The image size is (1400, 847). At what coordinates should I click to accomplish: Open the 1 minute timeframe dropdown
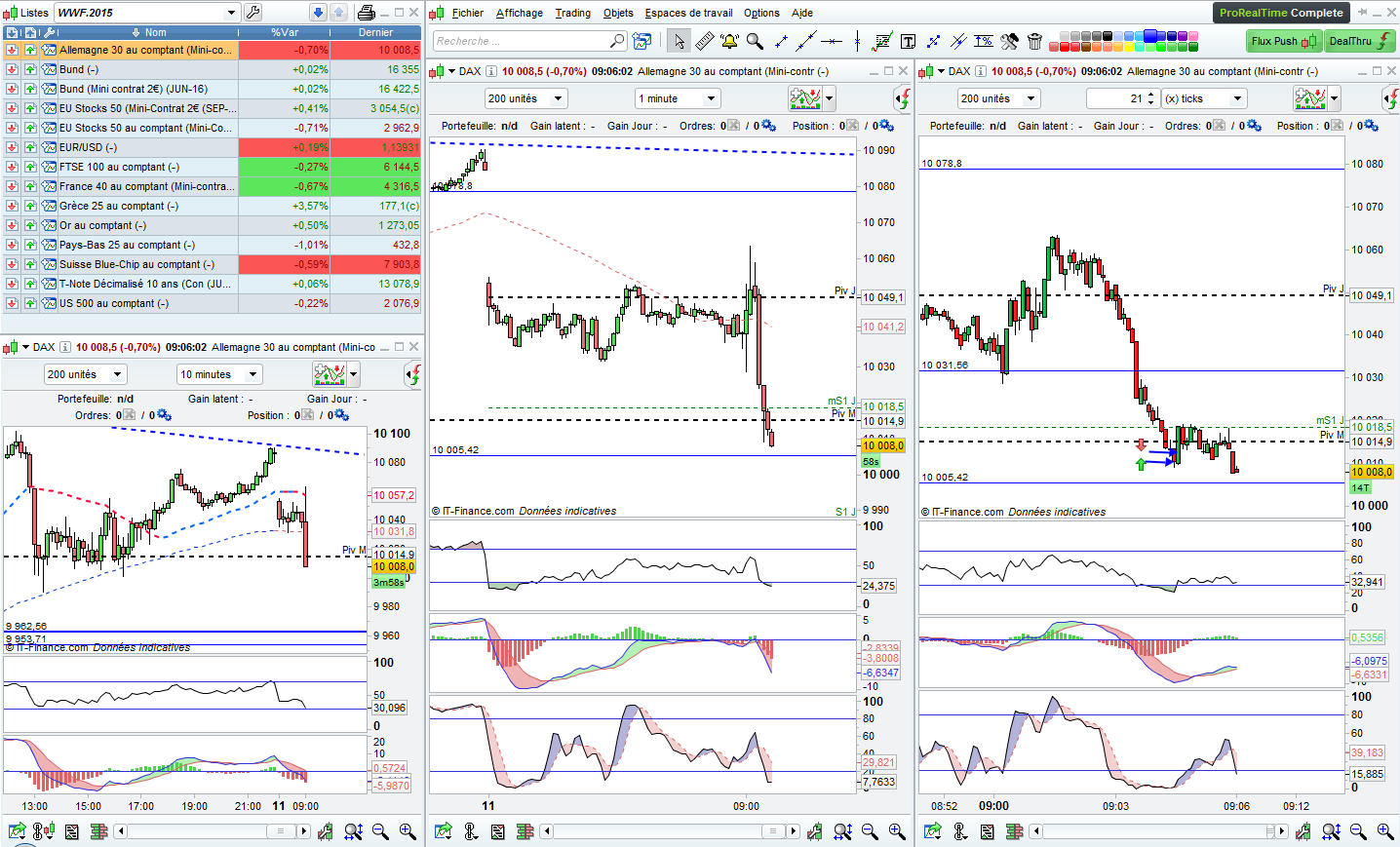coord(711,98)
